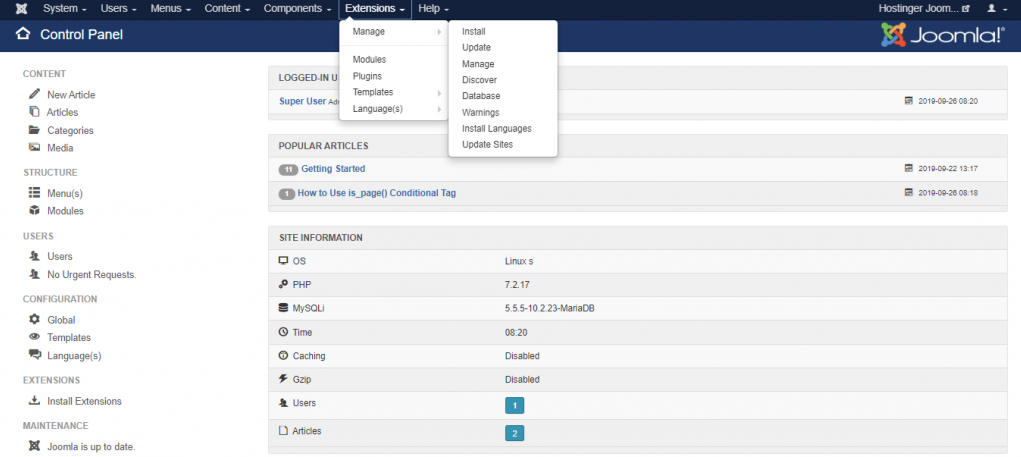
Task: Click the PHP cogs icon
Action: pyautogui.click(x=283, y=284)
